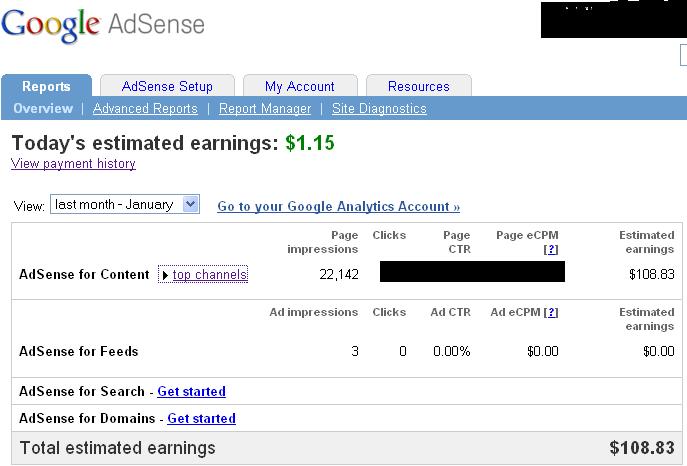
Task: Click the Feeds ad impressions value 3
Action: point(355,351)
